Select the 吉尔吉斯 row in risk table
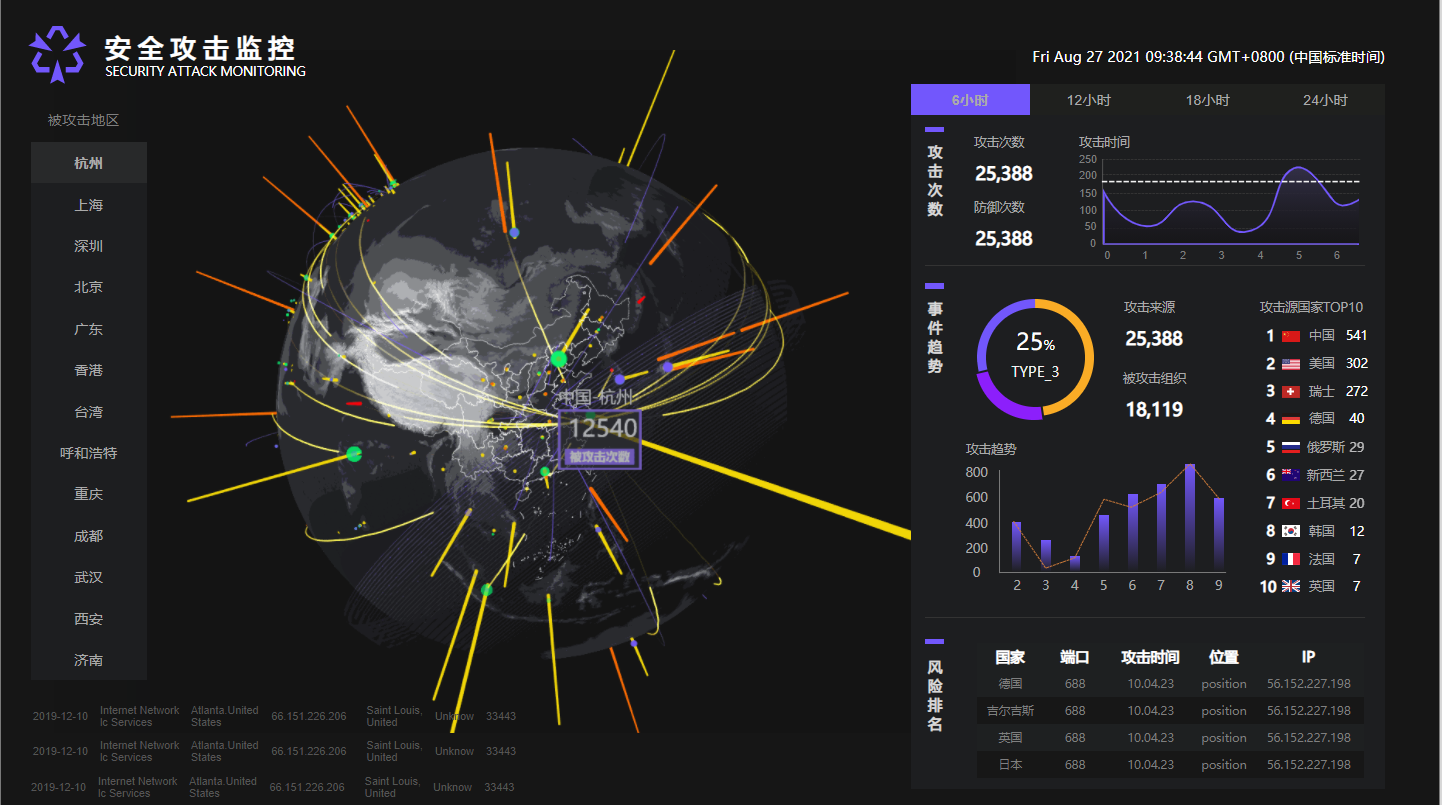The width and height of the screenshot is (1442, 805). pos(1170,711)
